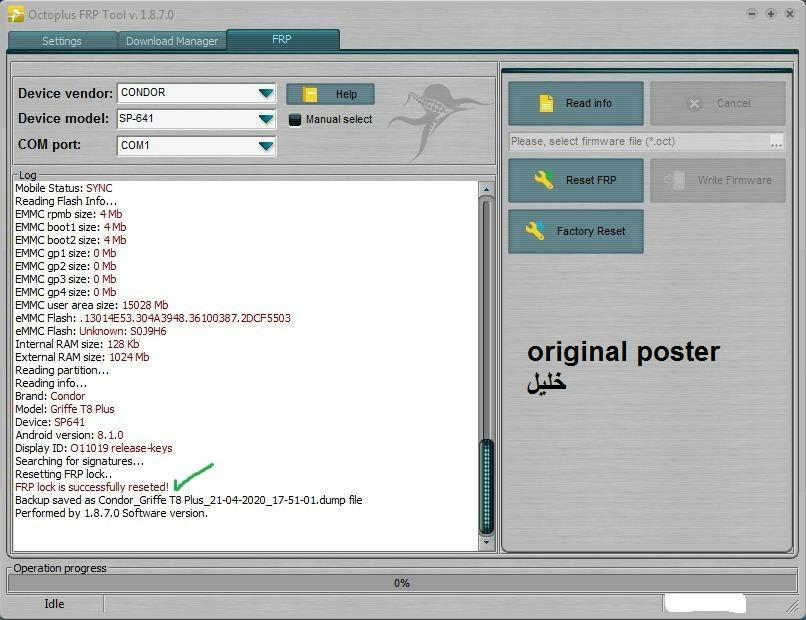Click the firmware file browse ellipsis icon
The width and height of the screenshot is (806, 620).
[776, 142]
